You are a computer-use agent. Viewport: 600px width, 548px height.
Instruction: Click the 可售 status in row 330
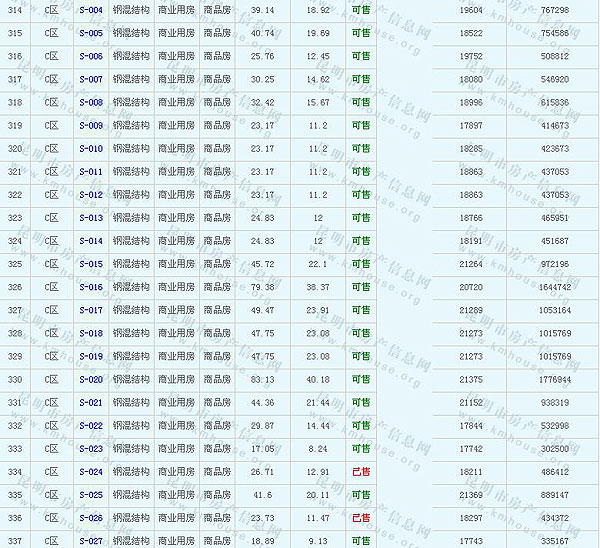[360, 380]
